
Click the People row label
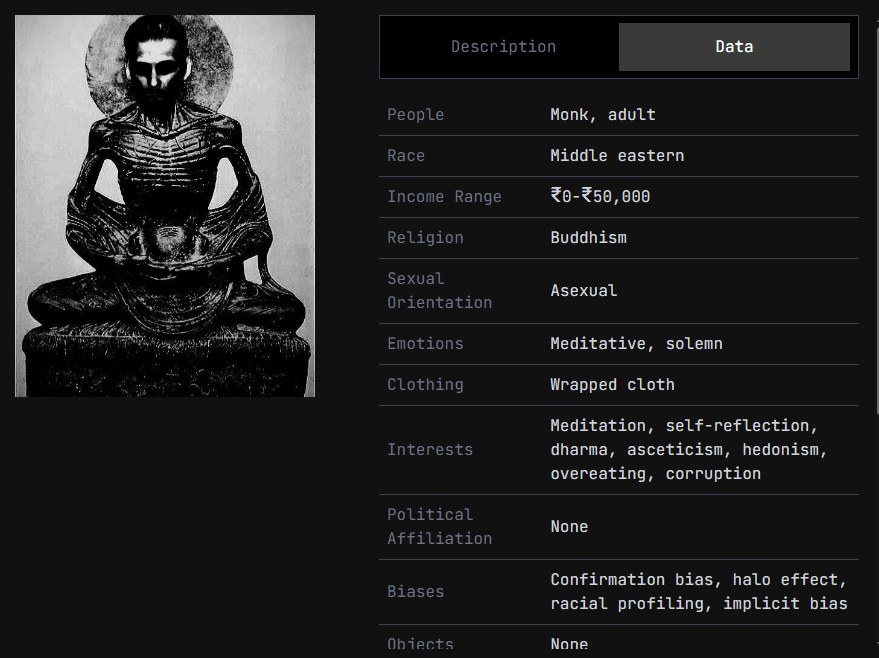point(415,115)
